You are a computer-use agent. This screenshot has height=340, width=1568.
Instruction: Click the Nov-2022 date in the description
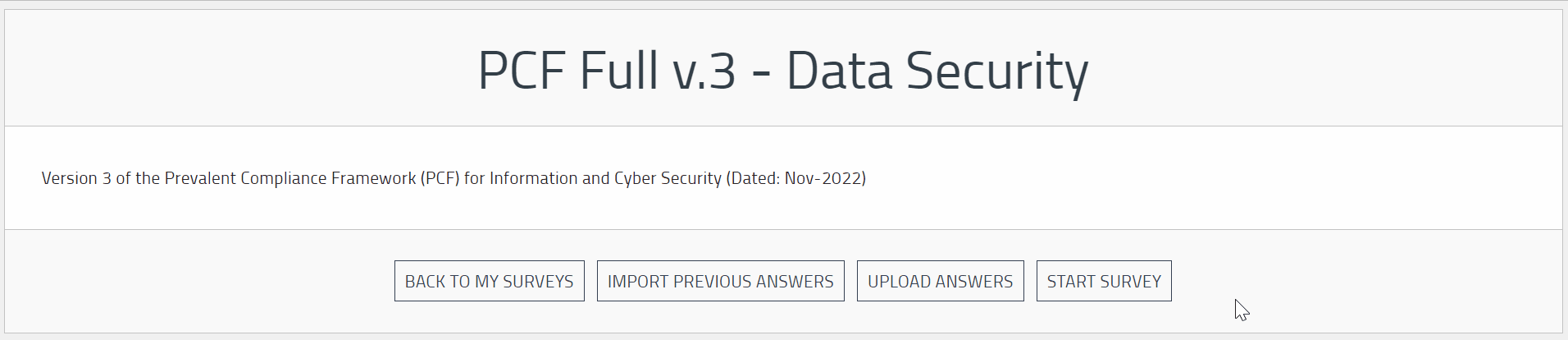coord(823,178)
